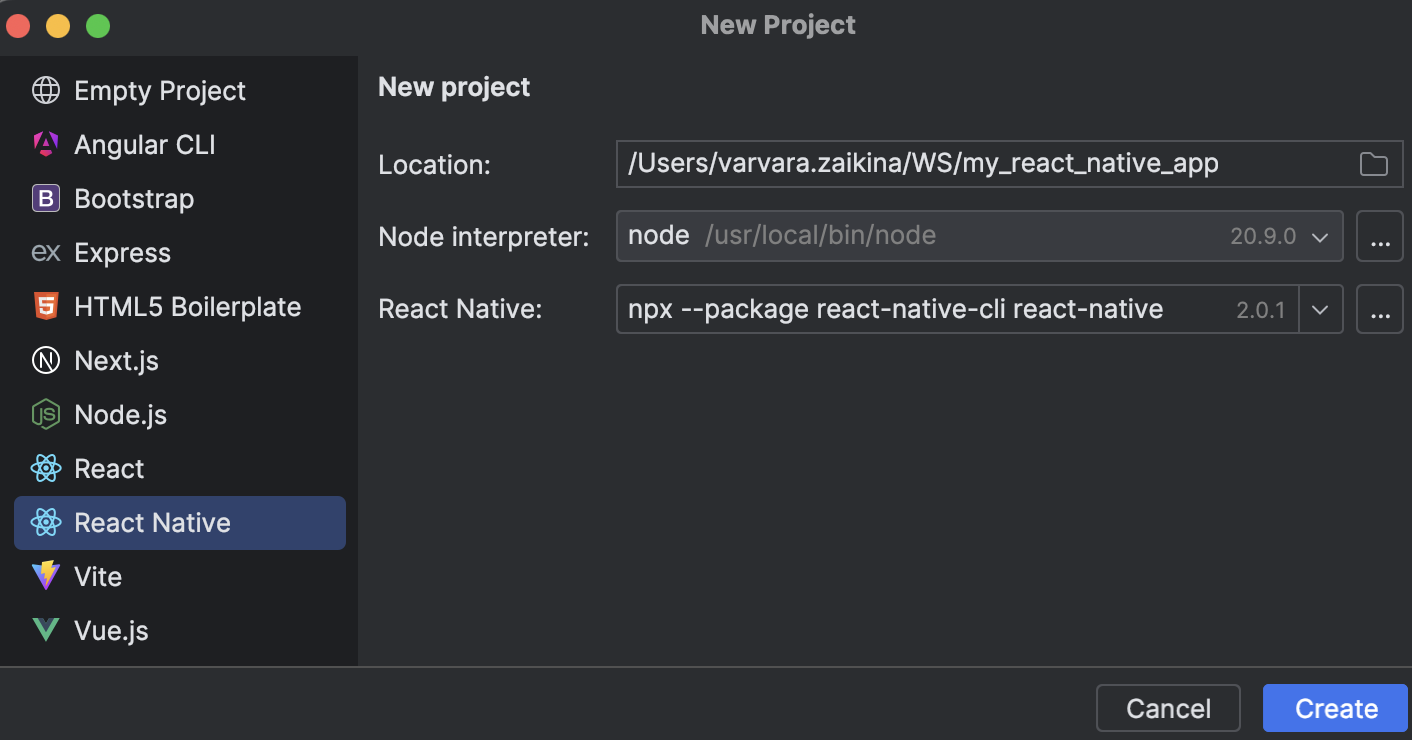This screenshot has width=1412, height=740.
Task: Select the Next.js project icon
Action: tap(45, 360)
